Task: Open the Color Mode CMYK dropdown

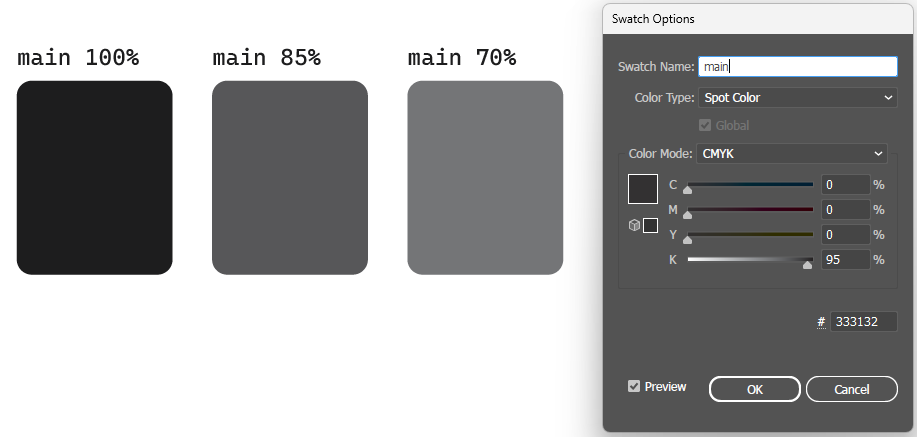Action: [x=792, y=154]
